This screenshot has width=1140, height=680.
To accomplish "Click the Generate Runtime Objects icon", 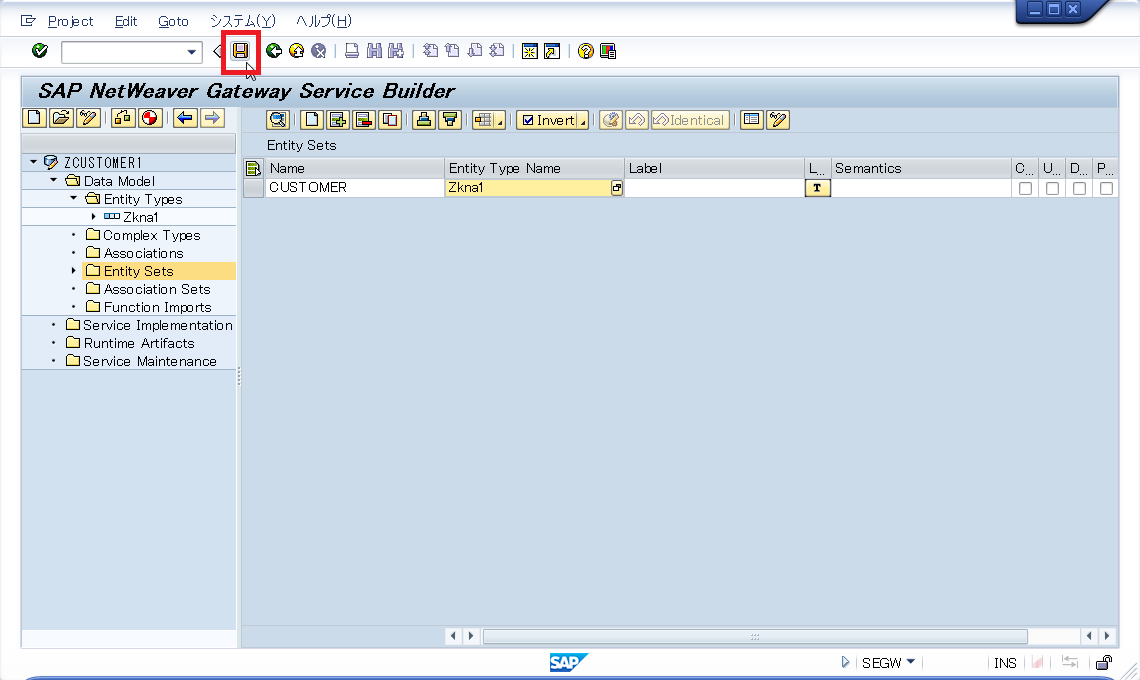I will coord(150,118).
